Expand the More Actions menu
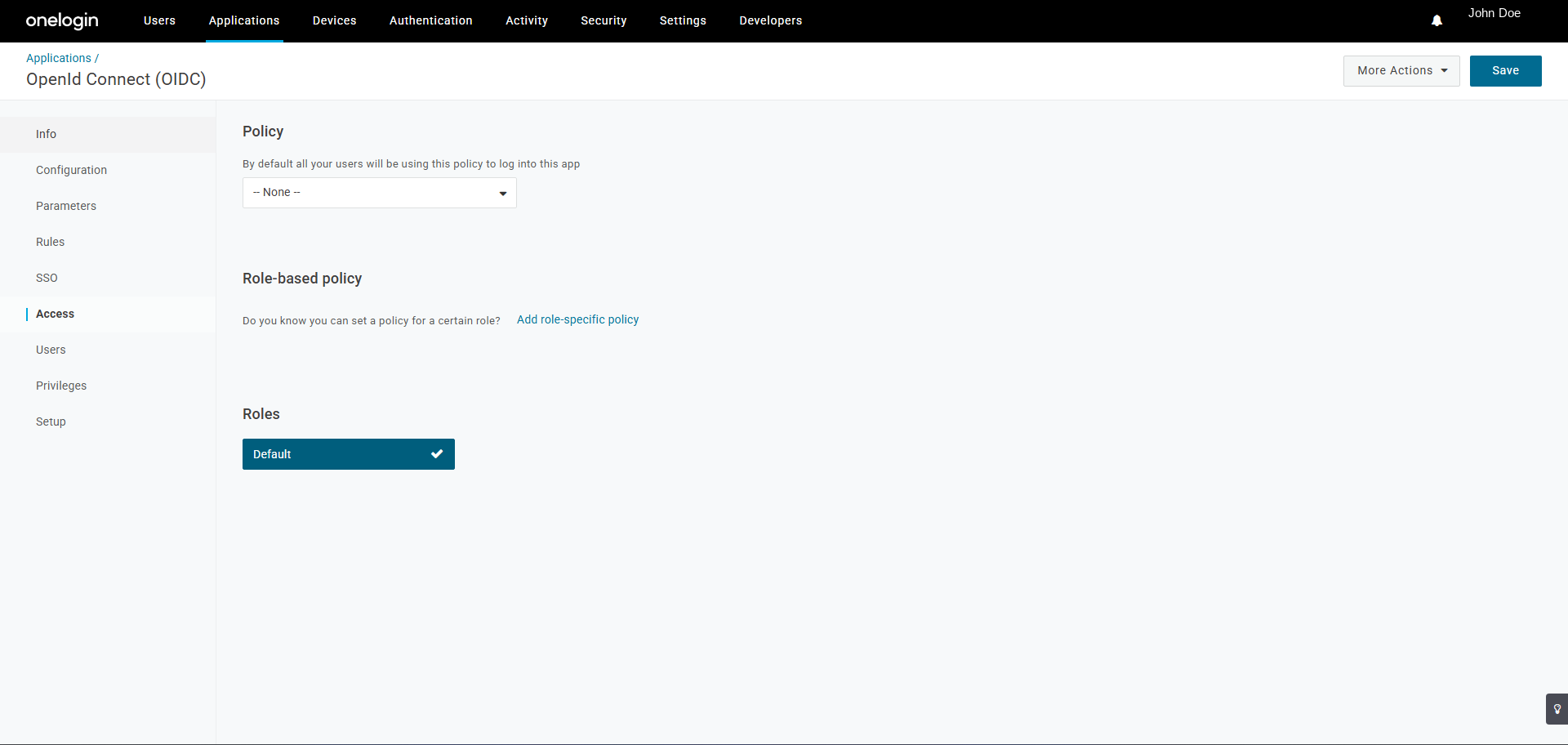The height and width of the screenshot is (745, 1568). [x=1401, y=71]
